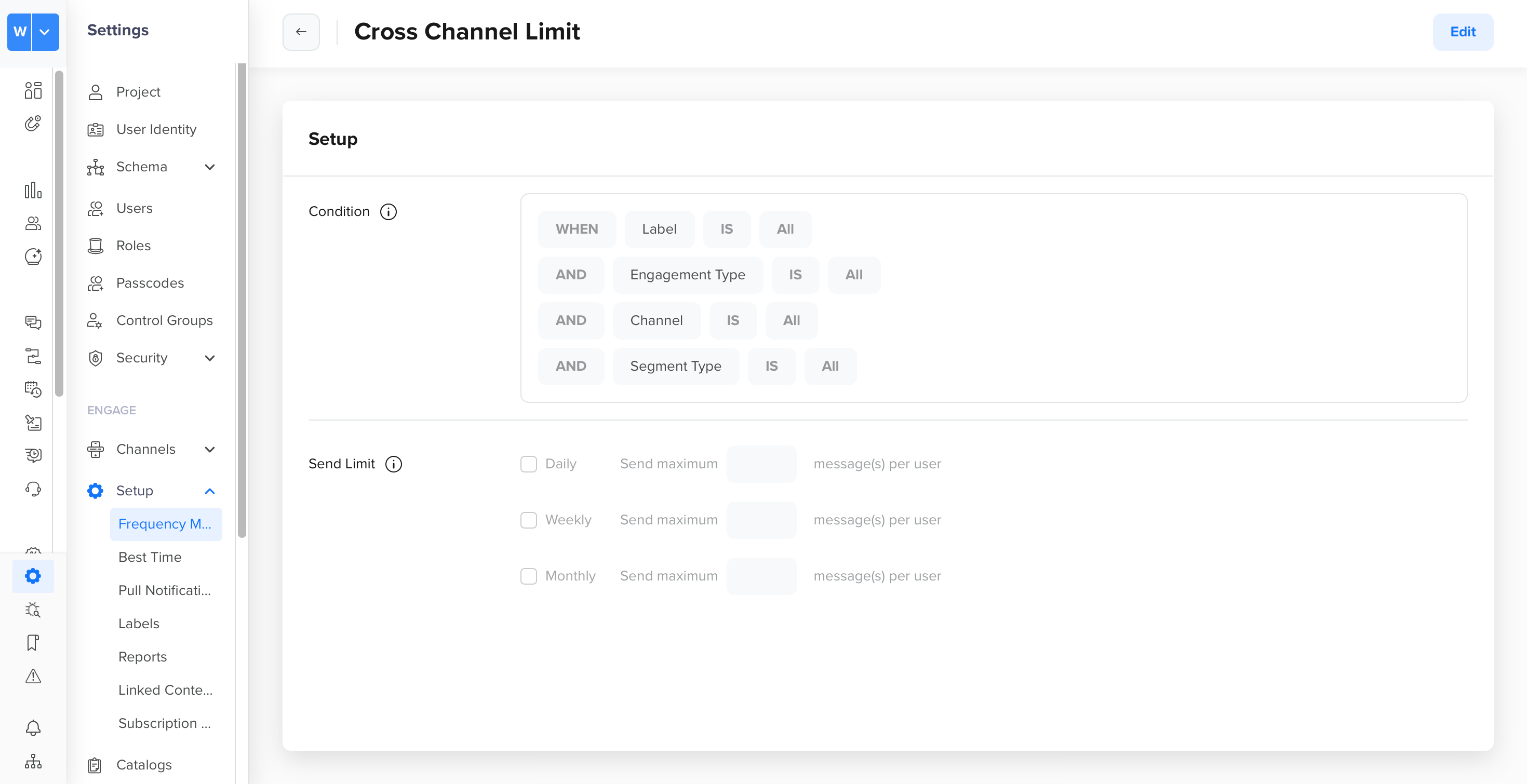The height and width of the screenshot is (784, 1527).
Task: Click the Channels printer-like icon
Action: tap(96, 449)
